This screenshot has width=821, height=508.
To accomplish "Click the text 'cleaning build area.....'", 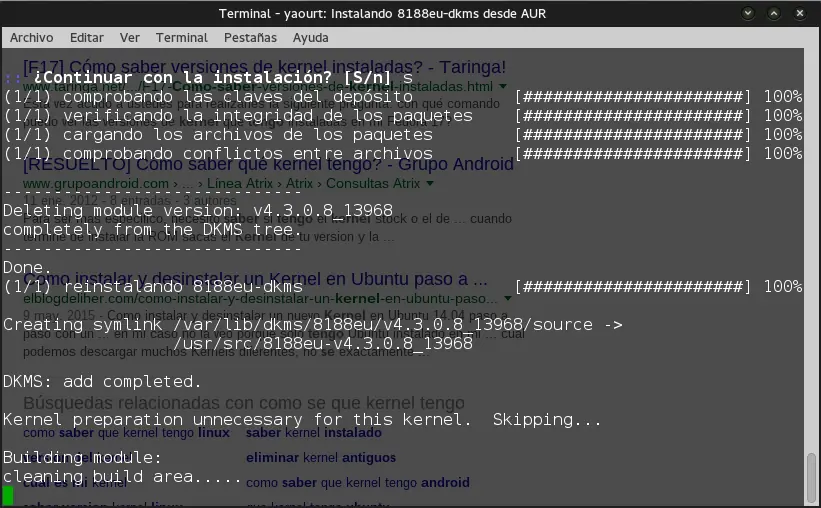I will pos(122,477).
